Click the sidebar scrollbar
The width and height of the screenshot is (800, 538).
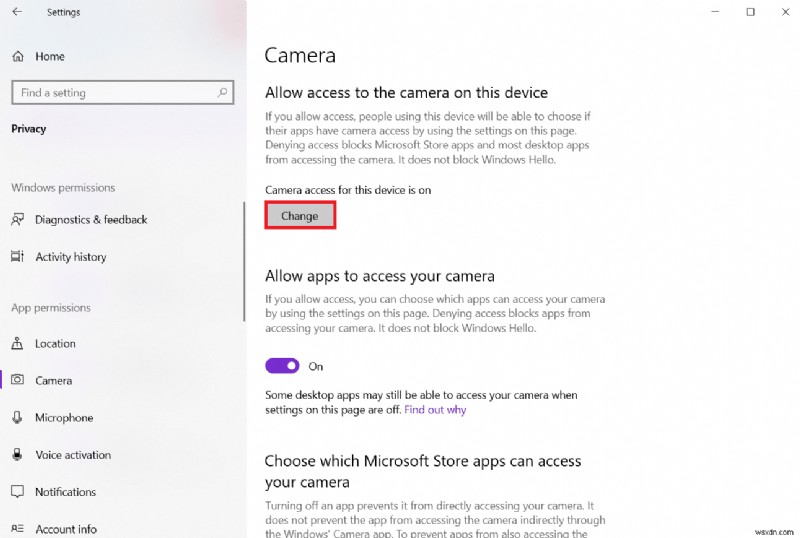[244, 260]
